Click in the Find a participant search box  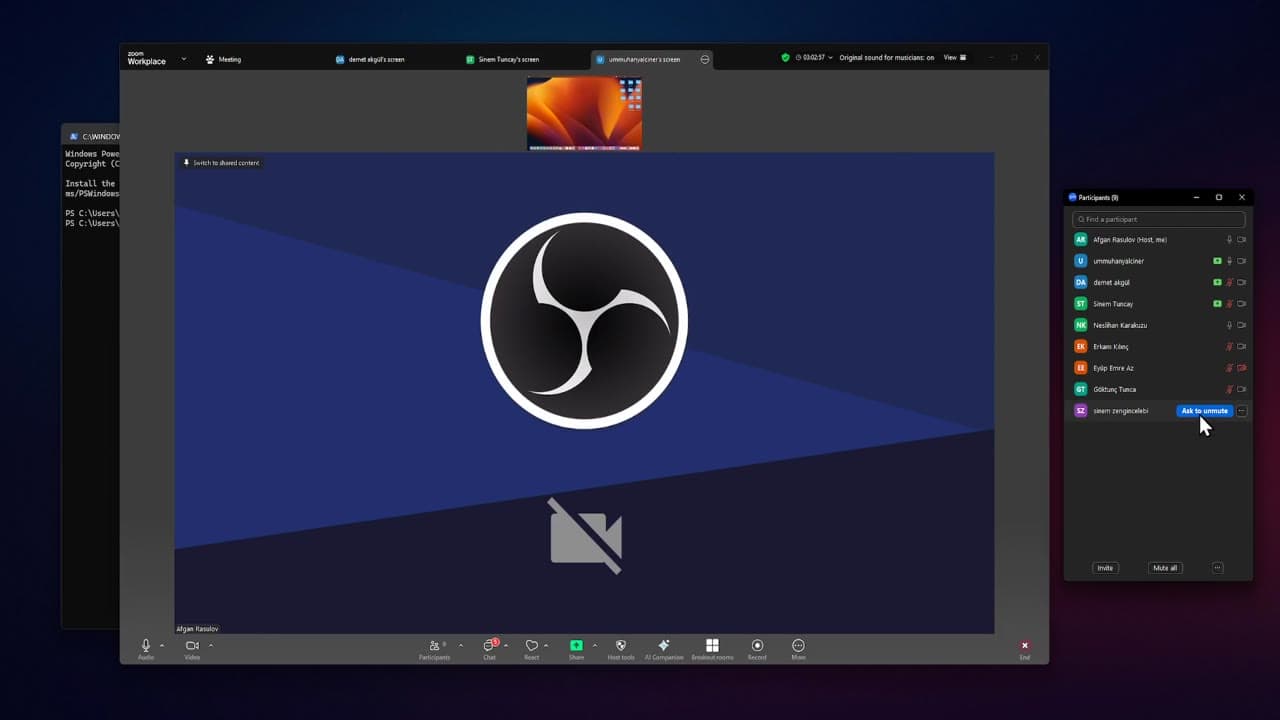[1158, 219]
